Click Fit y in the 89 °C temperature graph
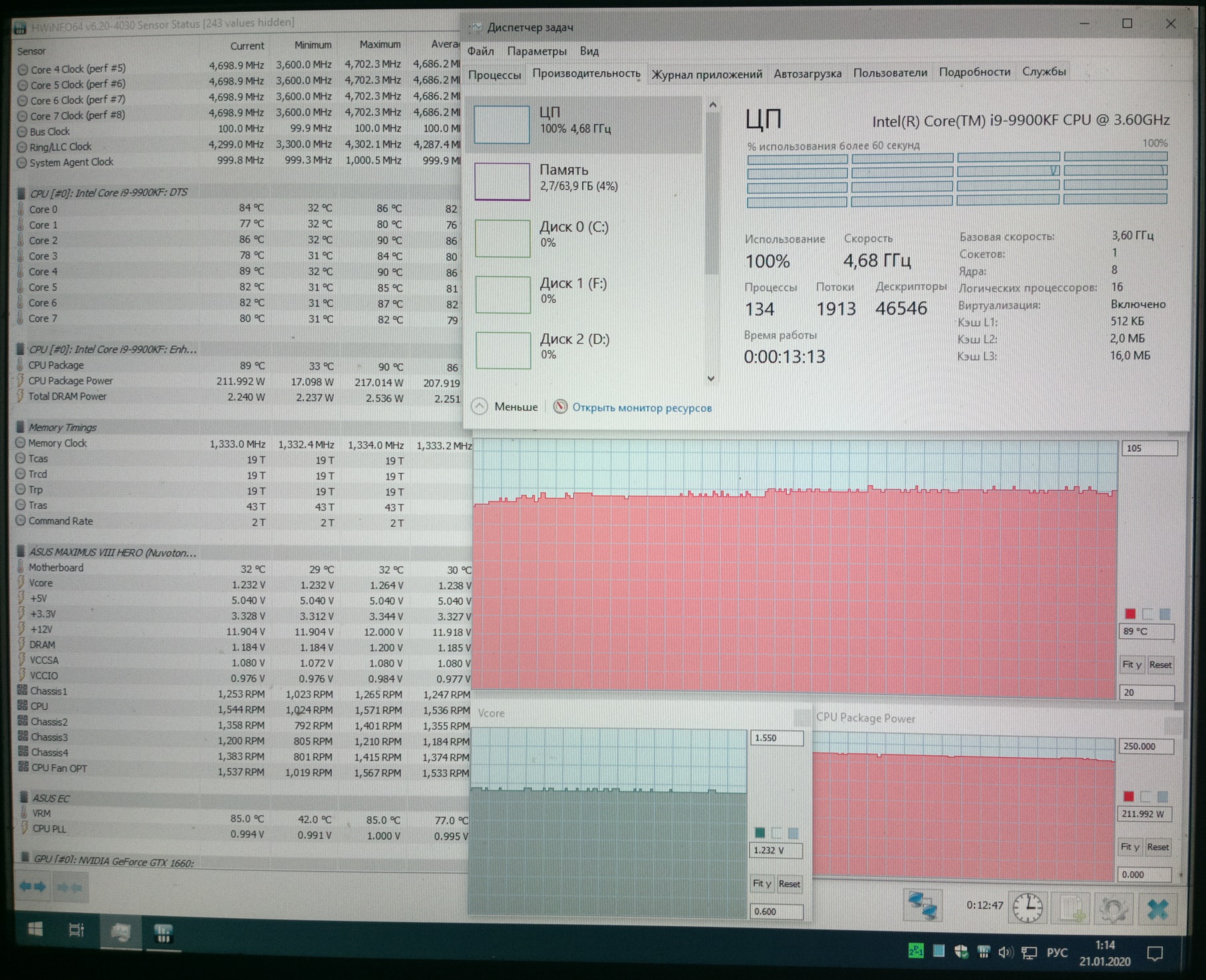The height and width of the screenshot is (980, 1206). tap(1131, 665)
